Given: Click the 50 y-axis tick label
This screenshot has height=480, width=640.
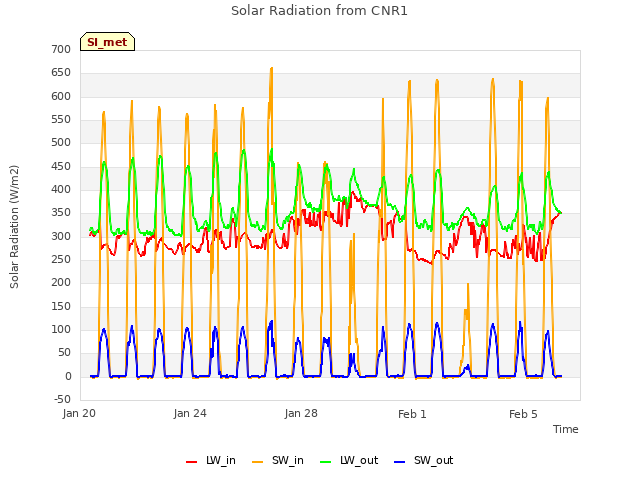Looking at the screenshot, I should tap(64, 353).
